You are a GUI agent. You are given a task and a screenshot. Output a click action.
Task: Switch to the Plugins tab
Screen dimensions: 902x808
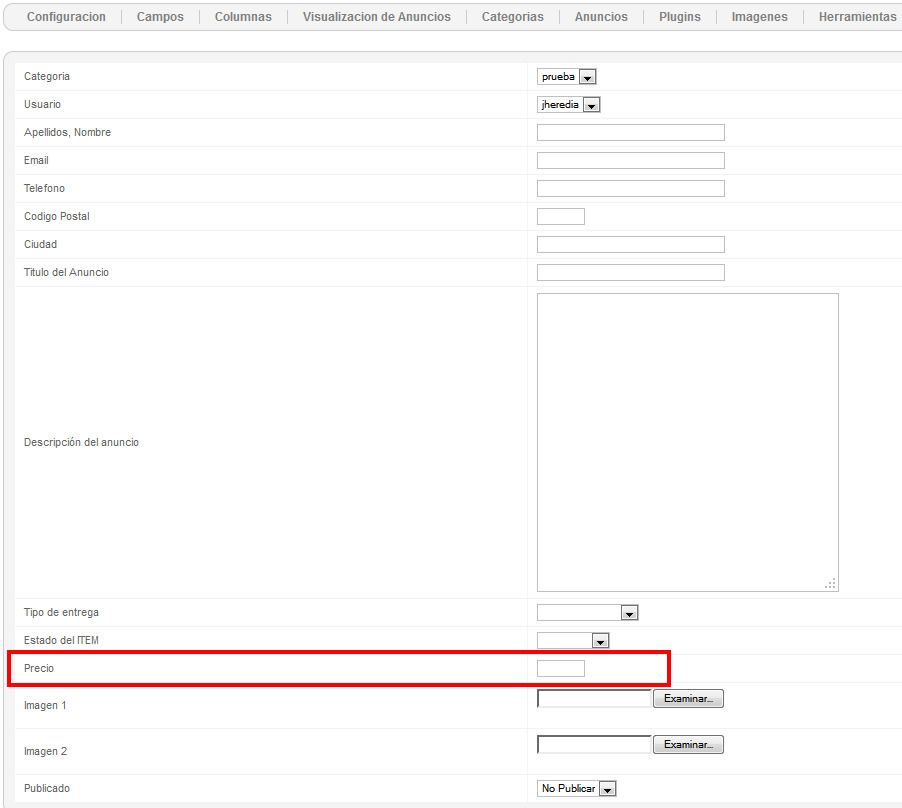pyautogui.click(x=679, y=17)
